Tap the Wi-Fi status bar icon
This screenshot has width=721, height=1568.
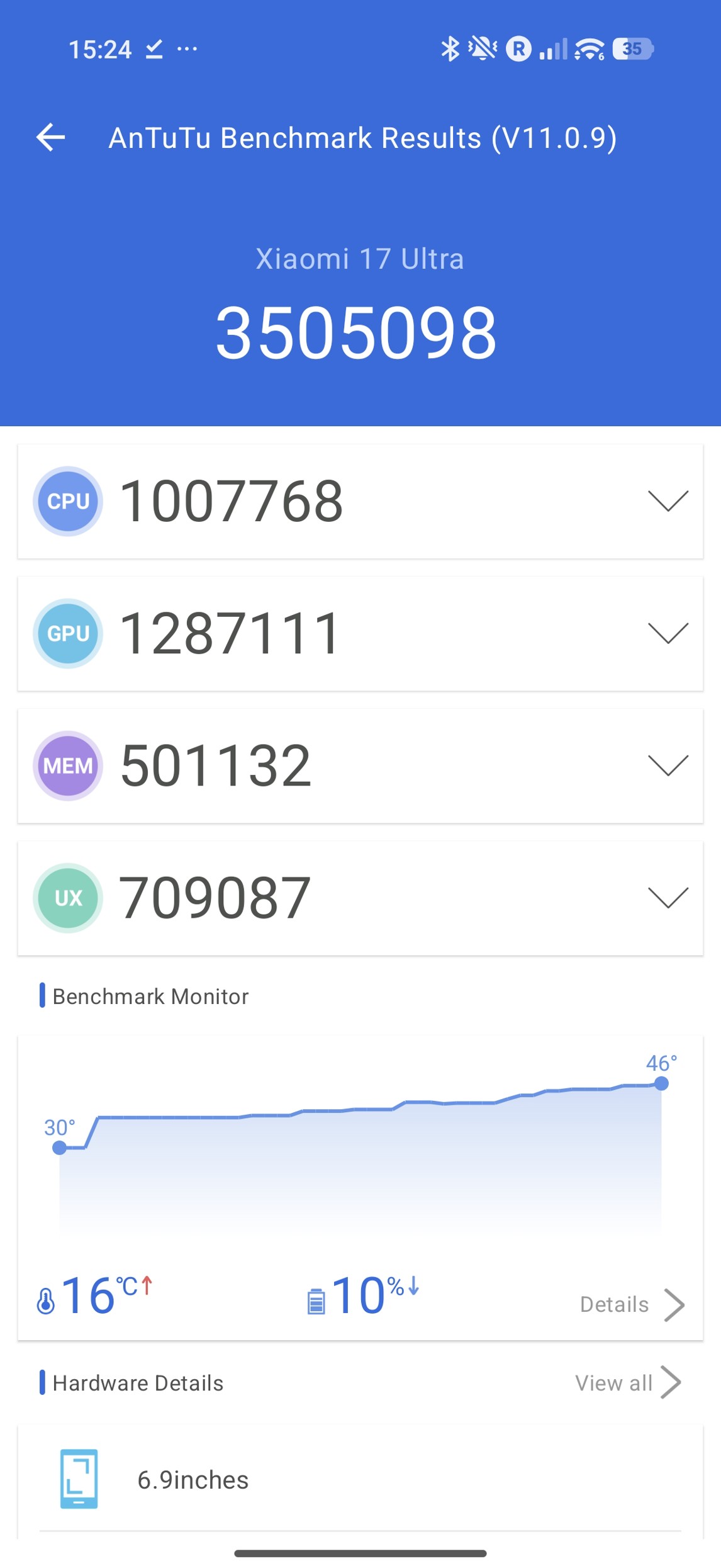pyautogui.click(x=590, y=48)
